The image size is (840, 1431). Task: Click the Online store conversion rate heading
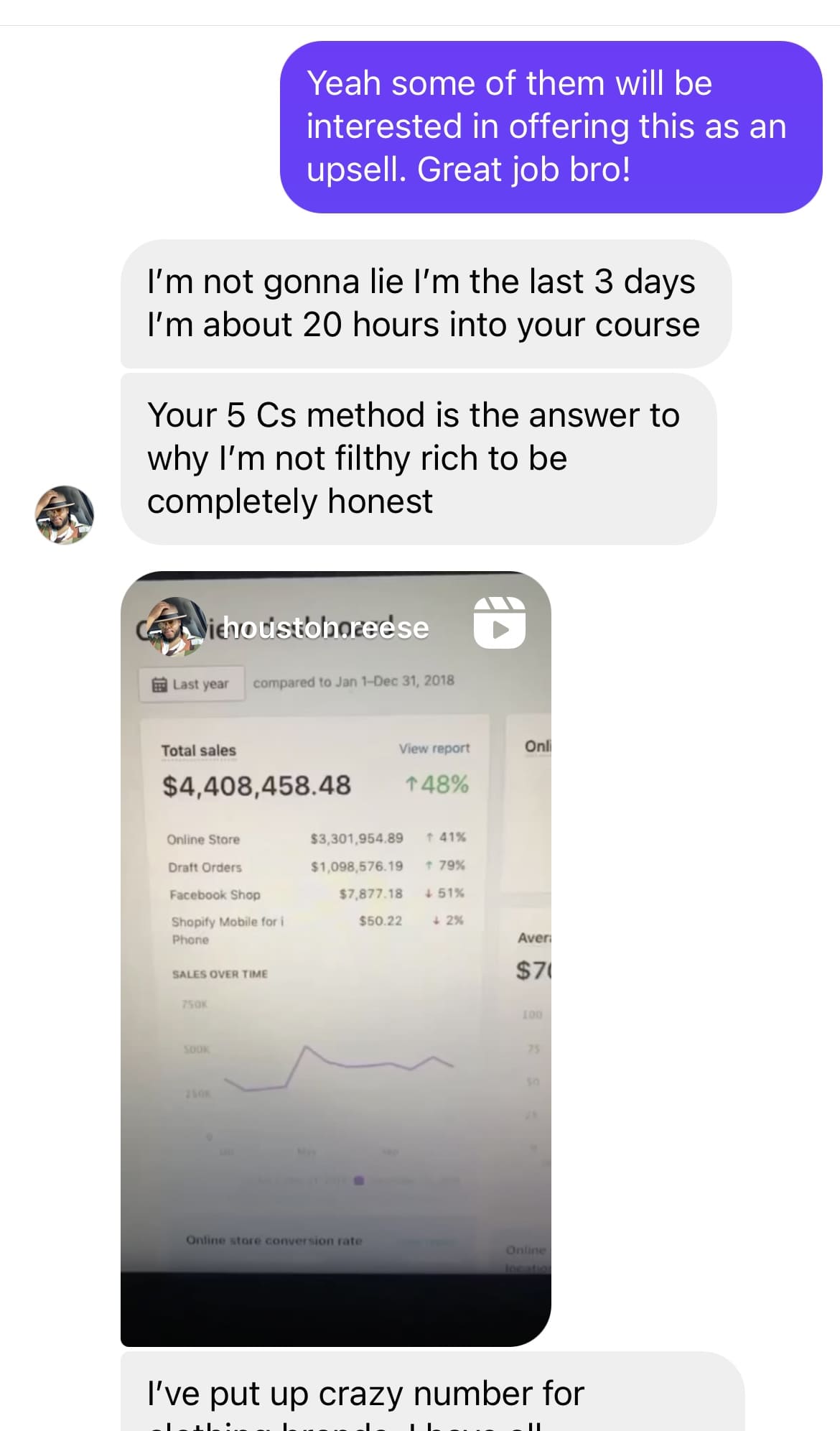point(274,1241)
